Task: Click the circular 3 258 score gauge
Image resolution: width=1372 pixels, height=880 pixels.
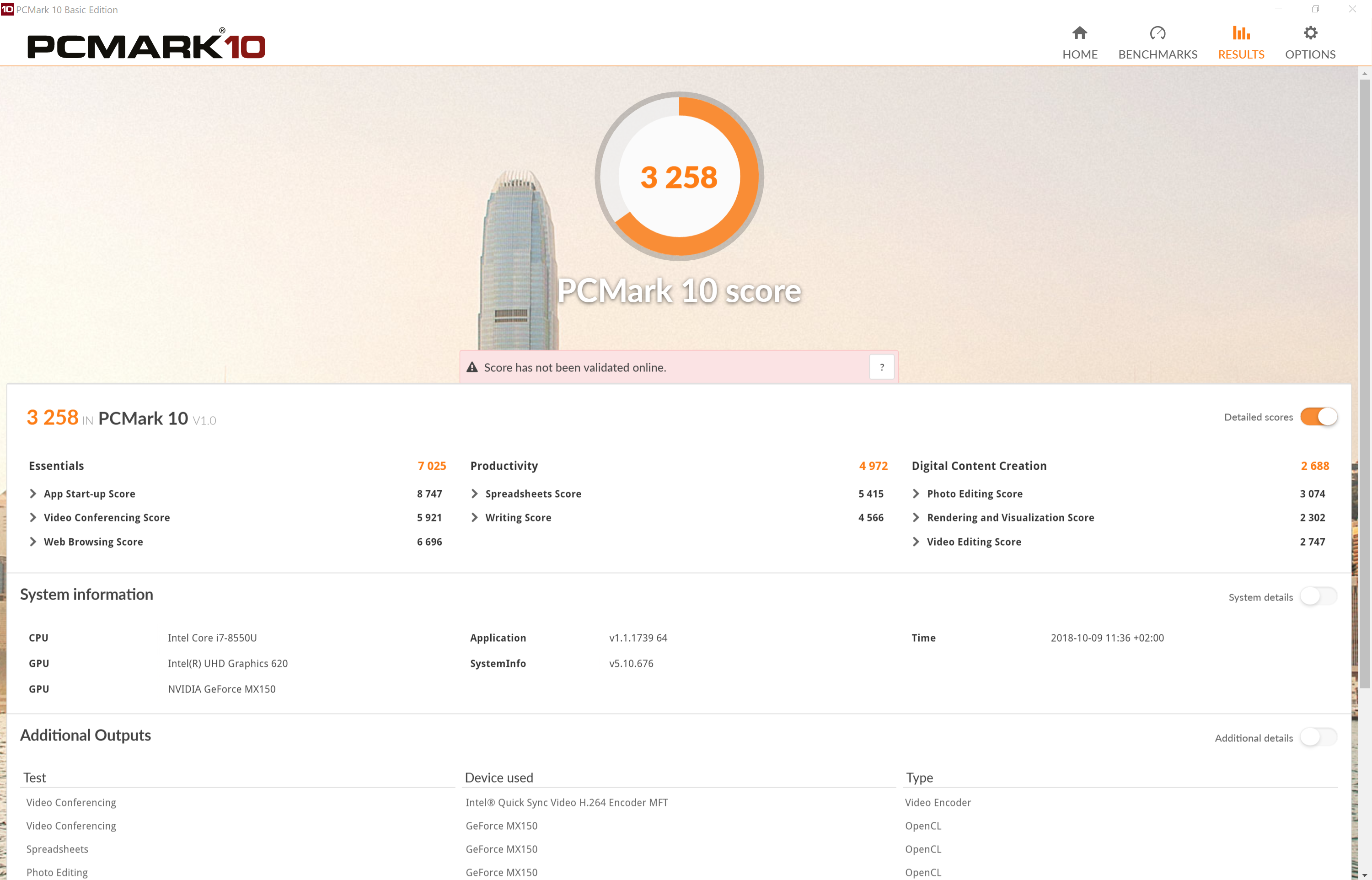Action: point(679,177)
